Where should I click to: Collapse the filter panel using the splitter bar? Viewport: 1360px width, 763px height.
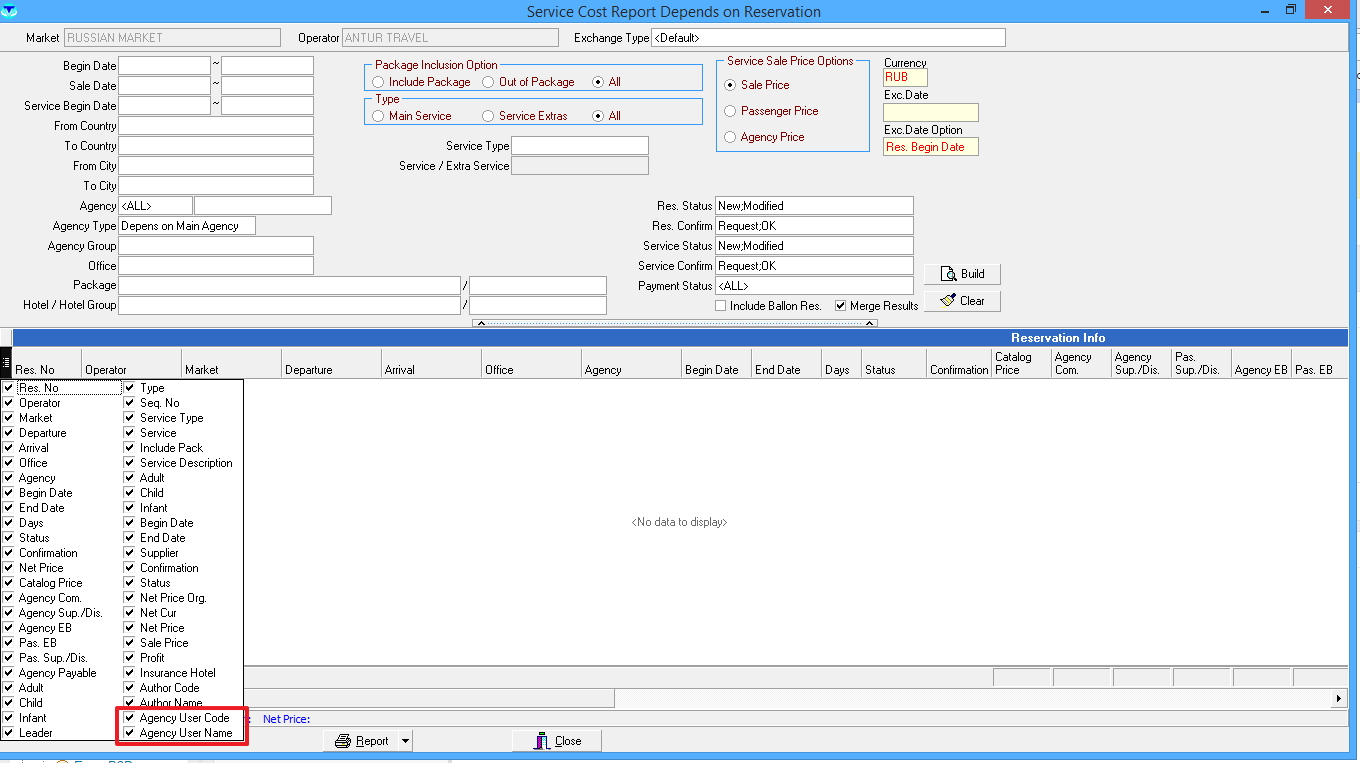[x=675, y=323]
